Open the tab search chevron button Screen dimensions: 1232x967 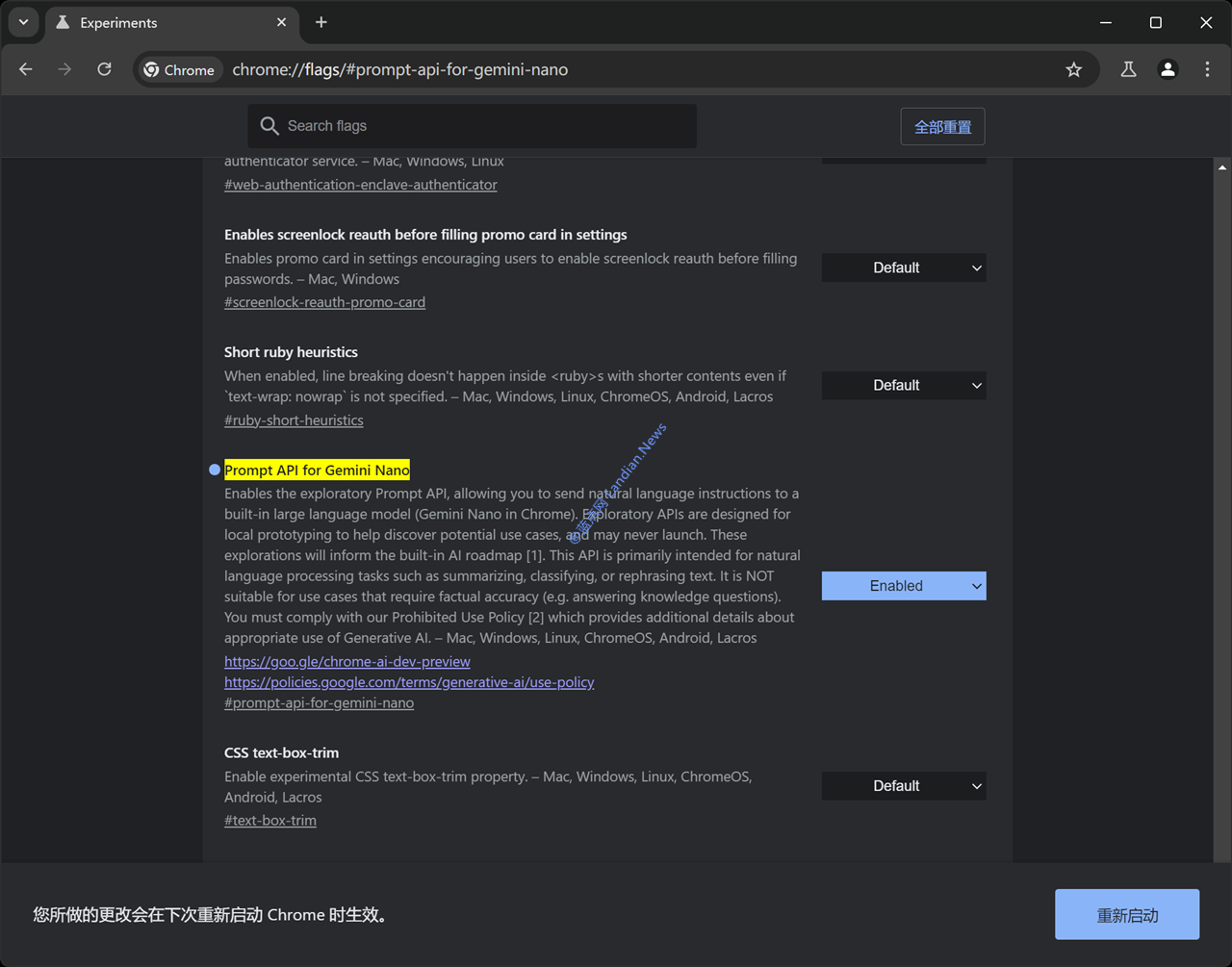point(23,22)
